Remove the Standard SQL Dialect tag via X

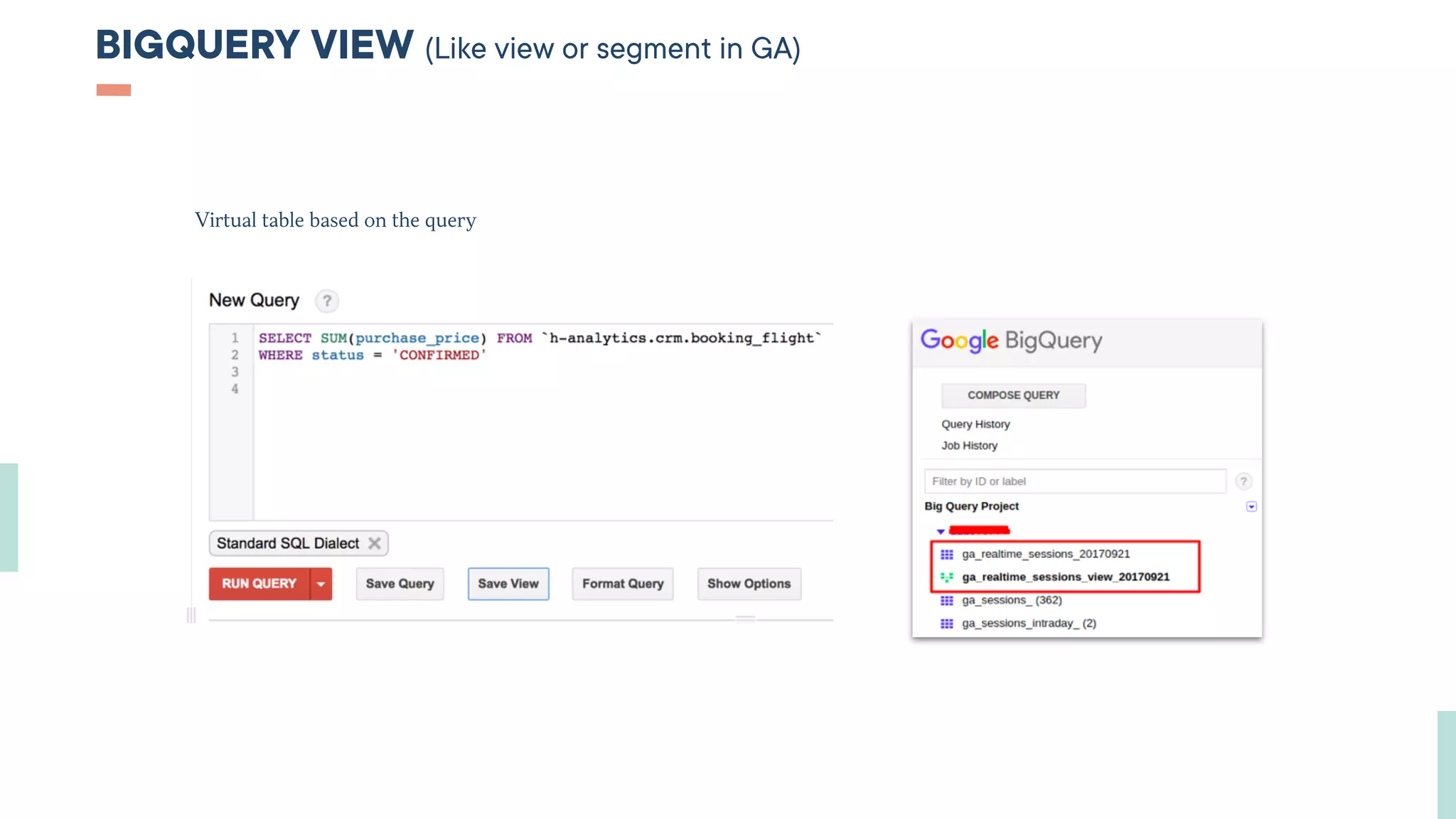pyautogui.click(x=375, y=543)
